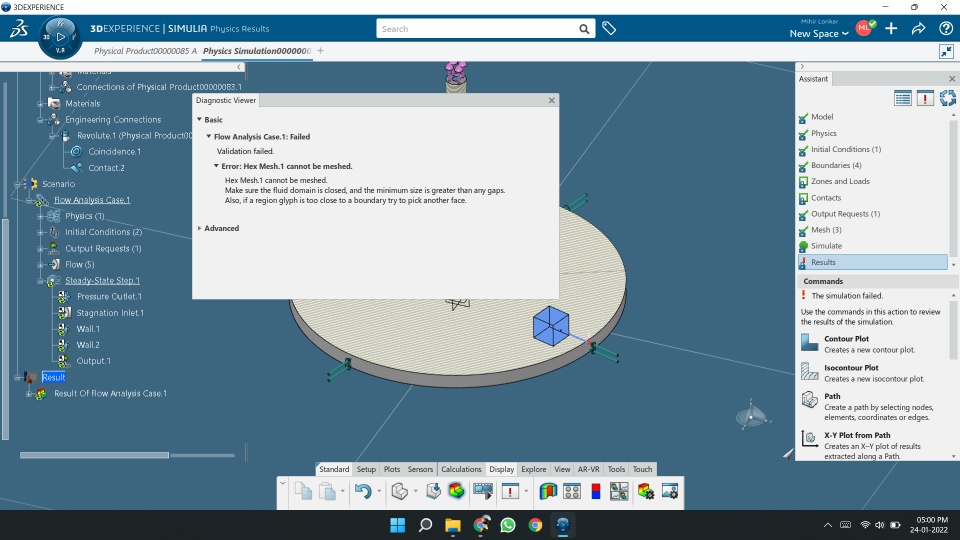The image size is (960, 540).
Task: Collapse the Assistant panel with chevron
Action: pyautogui.click(x=802, y=66)
